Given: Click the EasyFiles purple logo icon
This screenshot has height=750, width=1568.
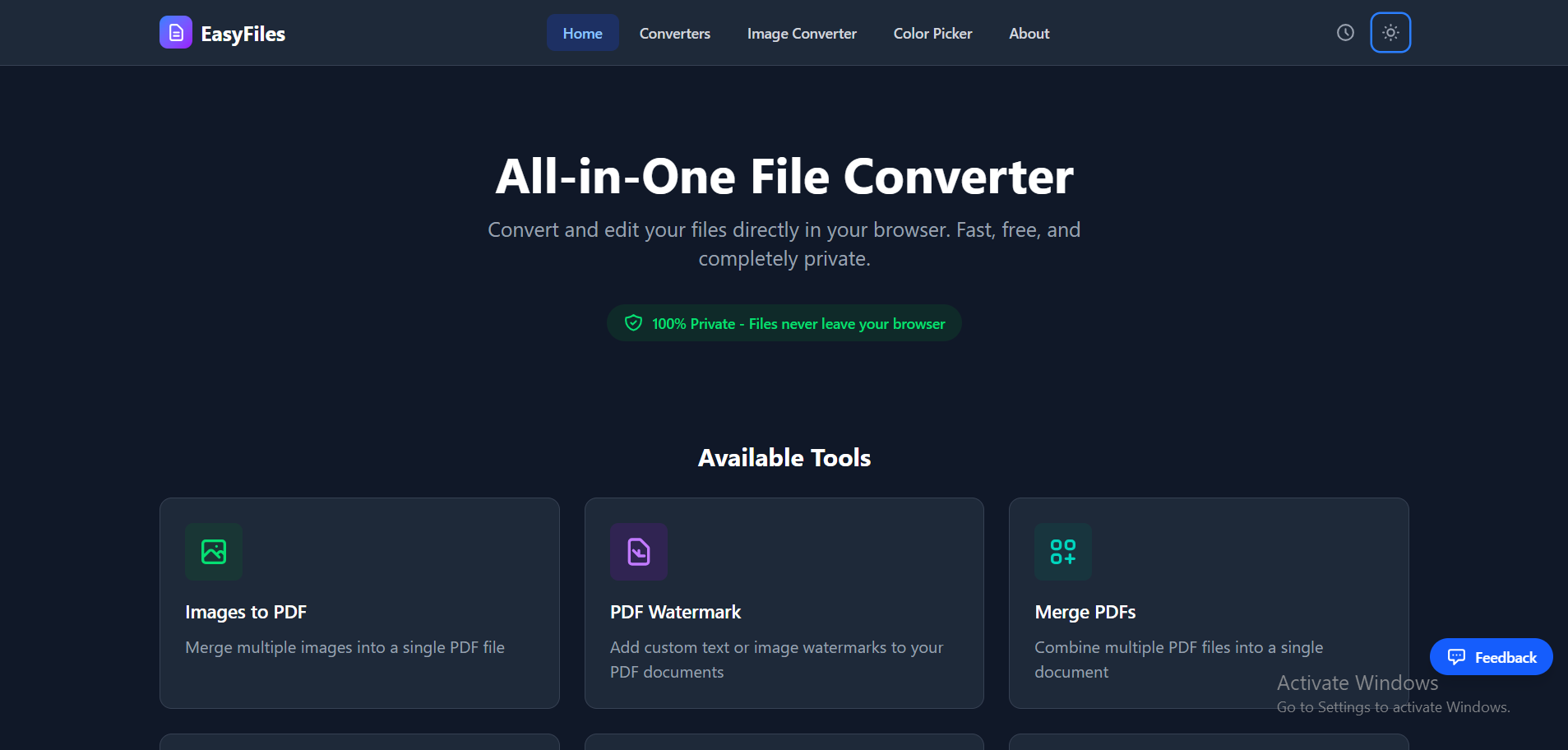Looking at the screenshot, I should 175,32.
